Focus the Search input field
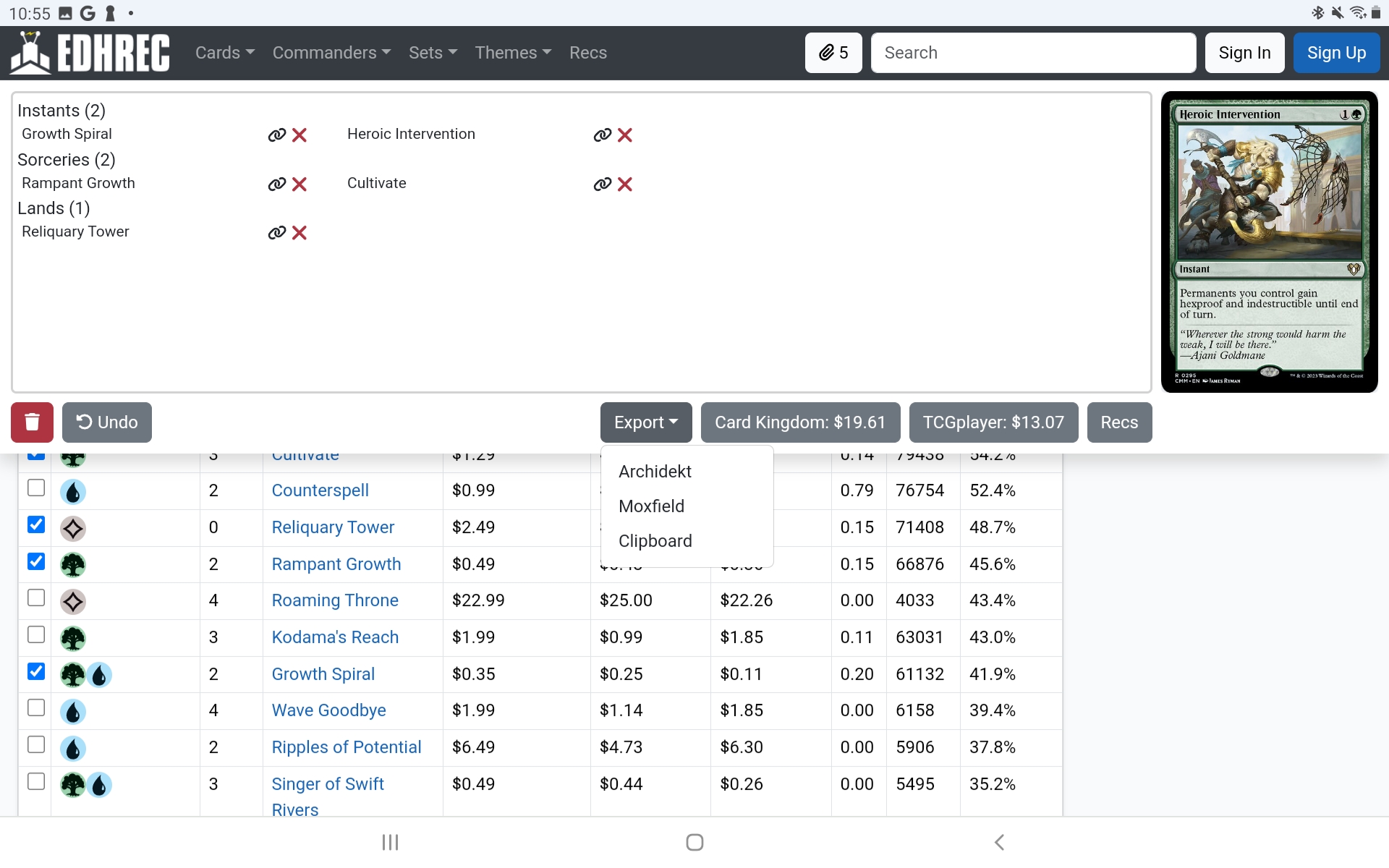The image size is (1389, 868). click(x=1033, y=53)
